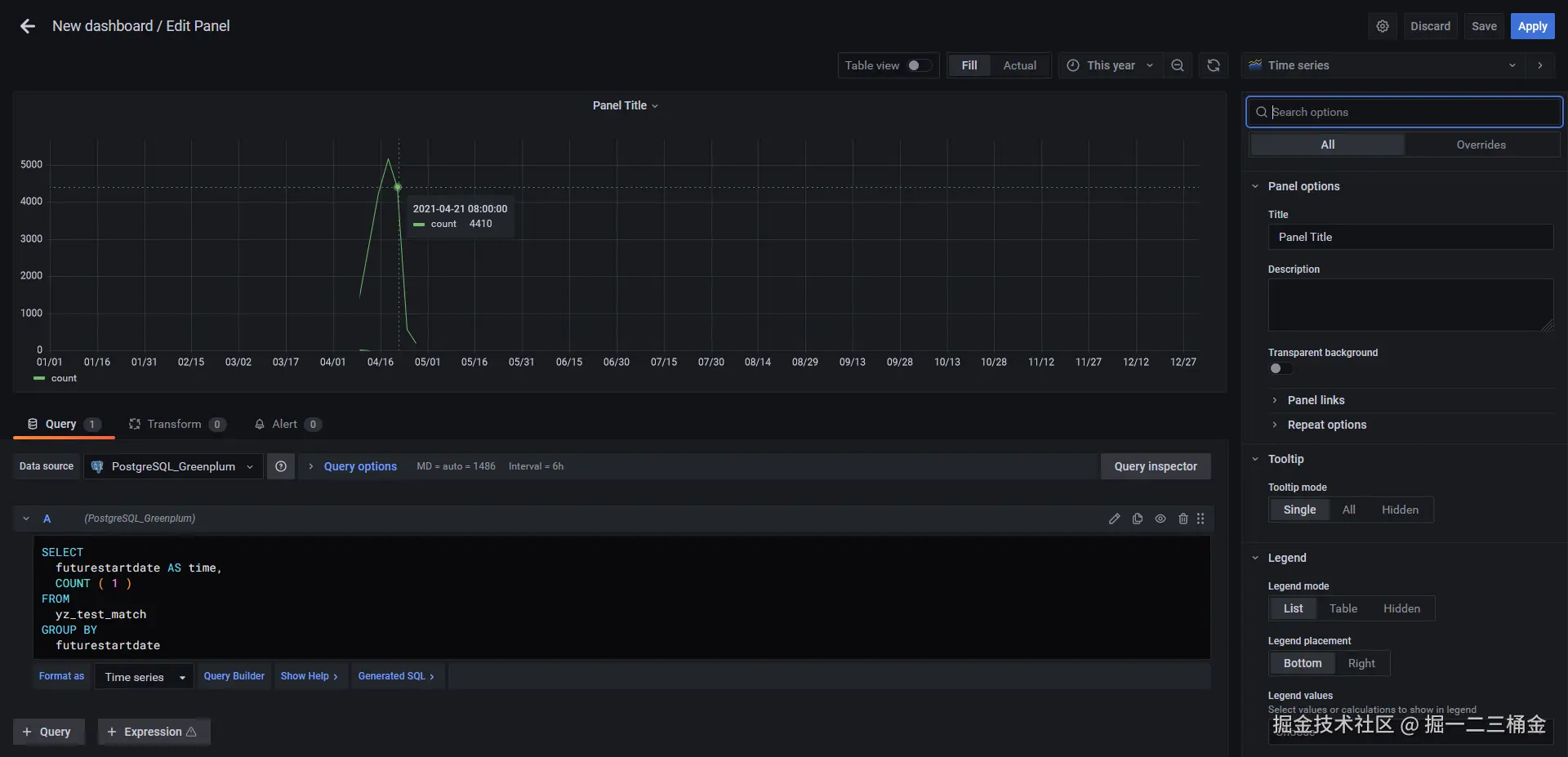Set Legend placement to Right
This screenshot has width=1568, height=757.
click(1361, 663)
